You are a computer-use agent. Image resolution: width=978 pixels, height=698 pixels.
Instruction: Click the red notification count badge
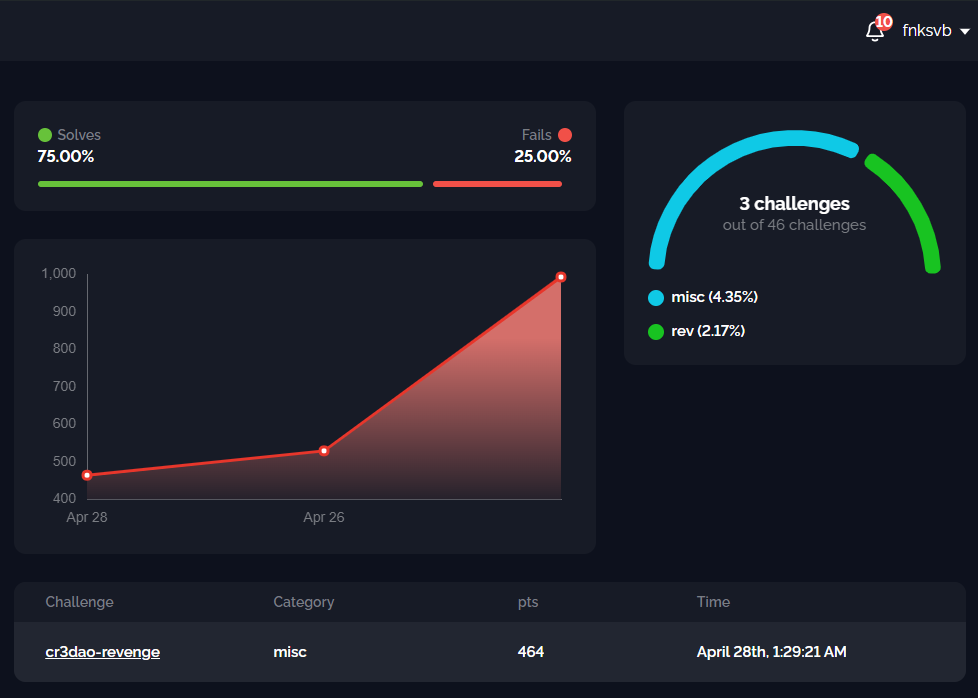pos(884,21)
